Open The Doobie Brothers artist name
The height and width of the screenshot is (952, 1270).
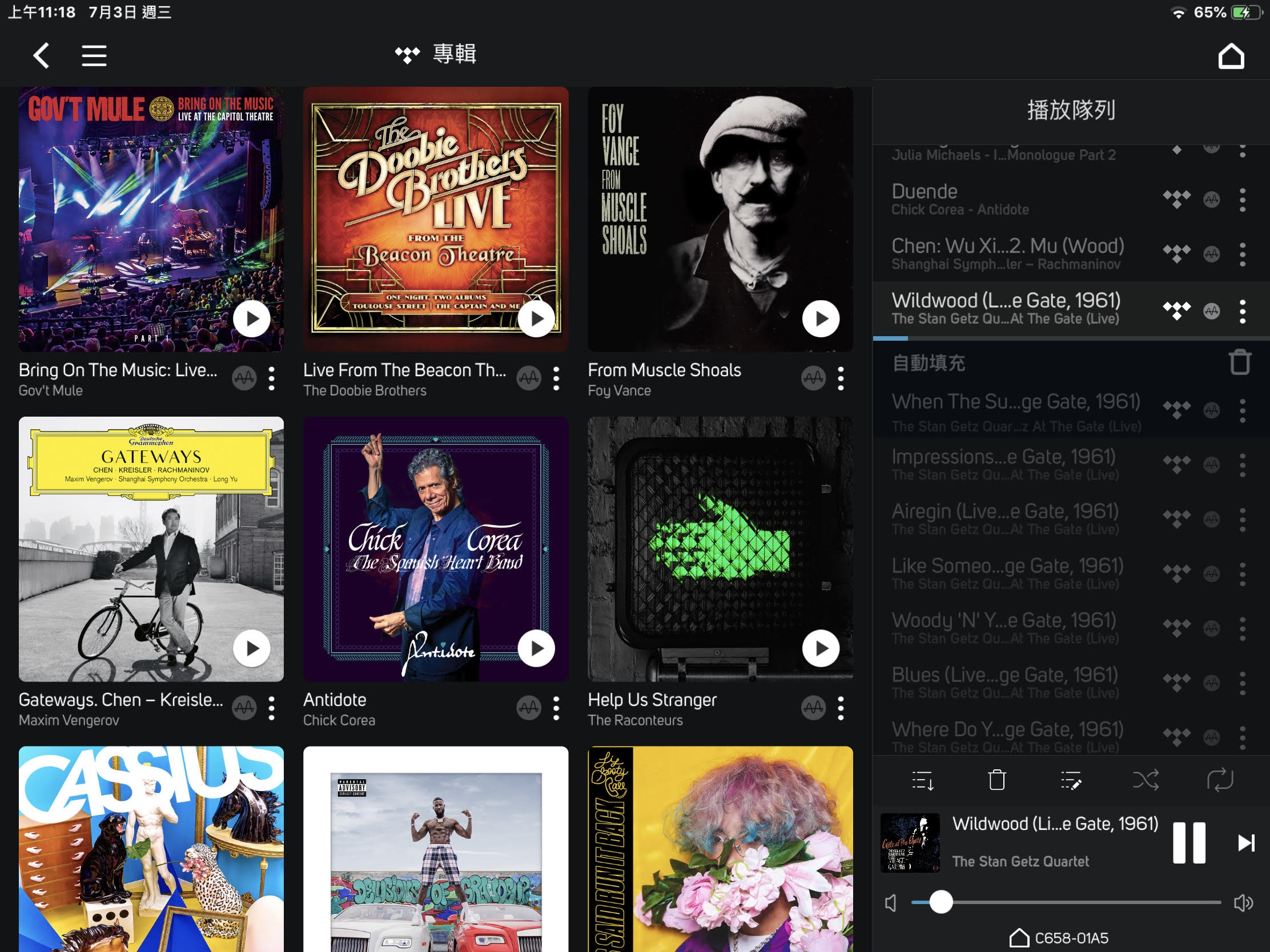coord(364,390)
